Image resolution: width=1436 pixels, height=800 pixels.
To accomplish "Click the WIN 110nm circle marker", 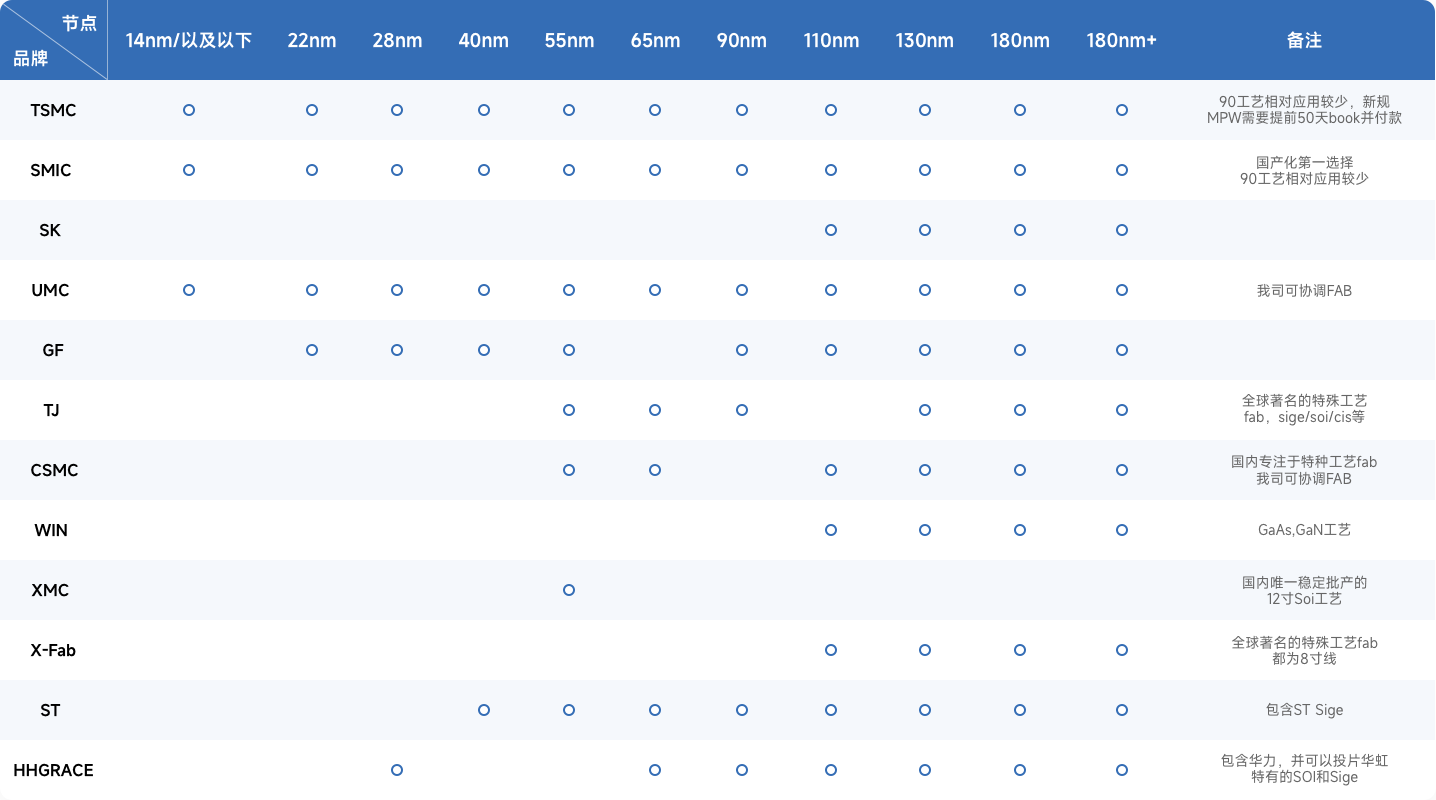I will [x=831, y=530].
